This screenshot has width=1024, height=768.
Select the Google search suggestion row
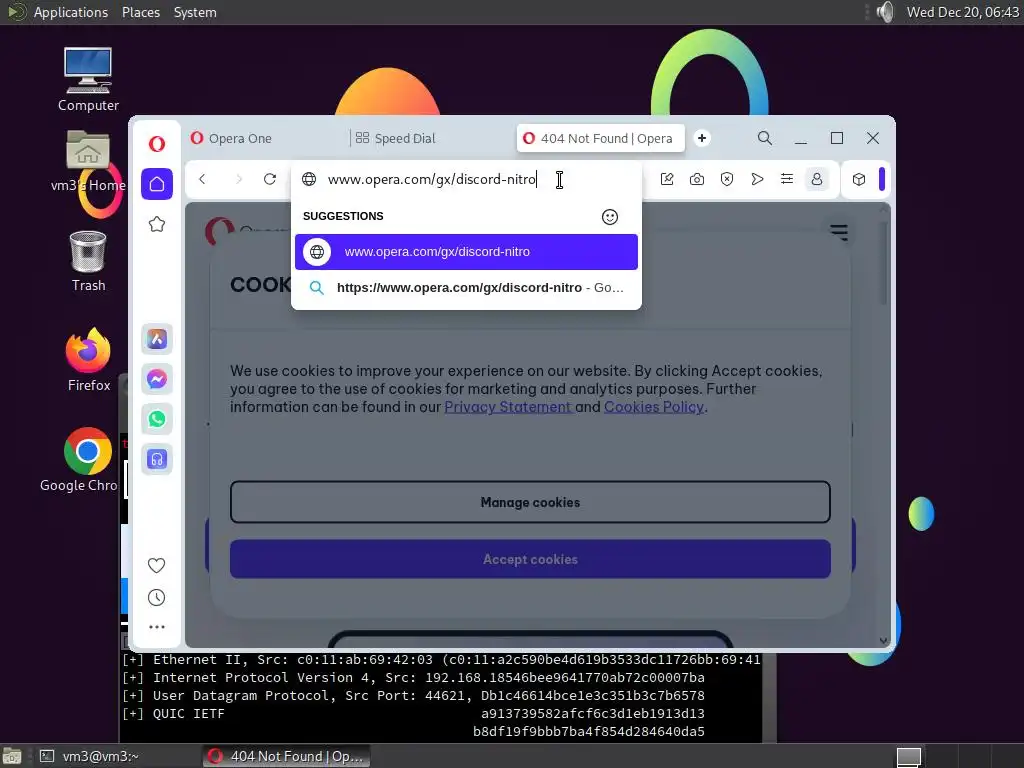[466, 287]
